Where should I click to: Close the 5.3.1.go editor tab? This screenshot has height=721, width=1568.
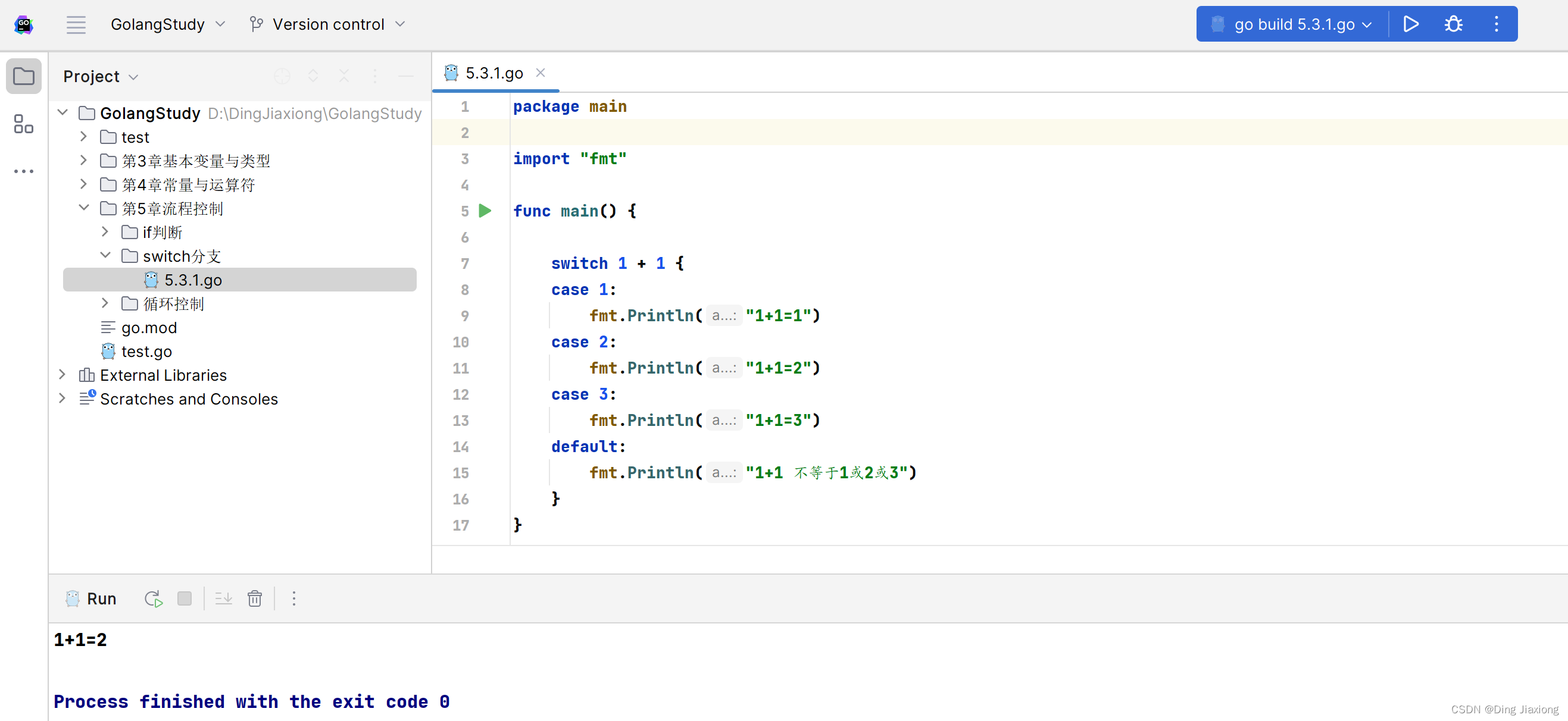[x=540, y=73]
